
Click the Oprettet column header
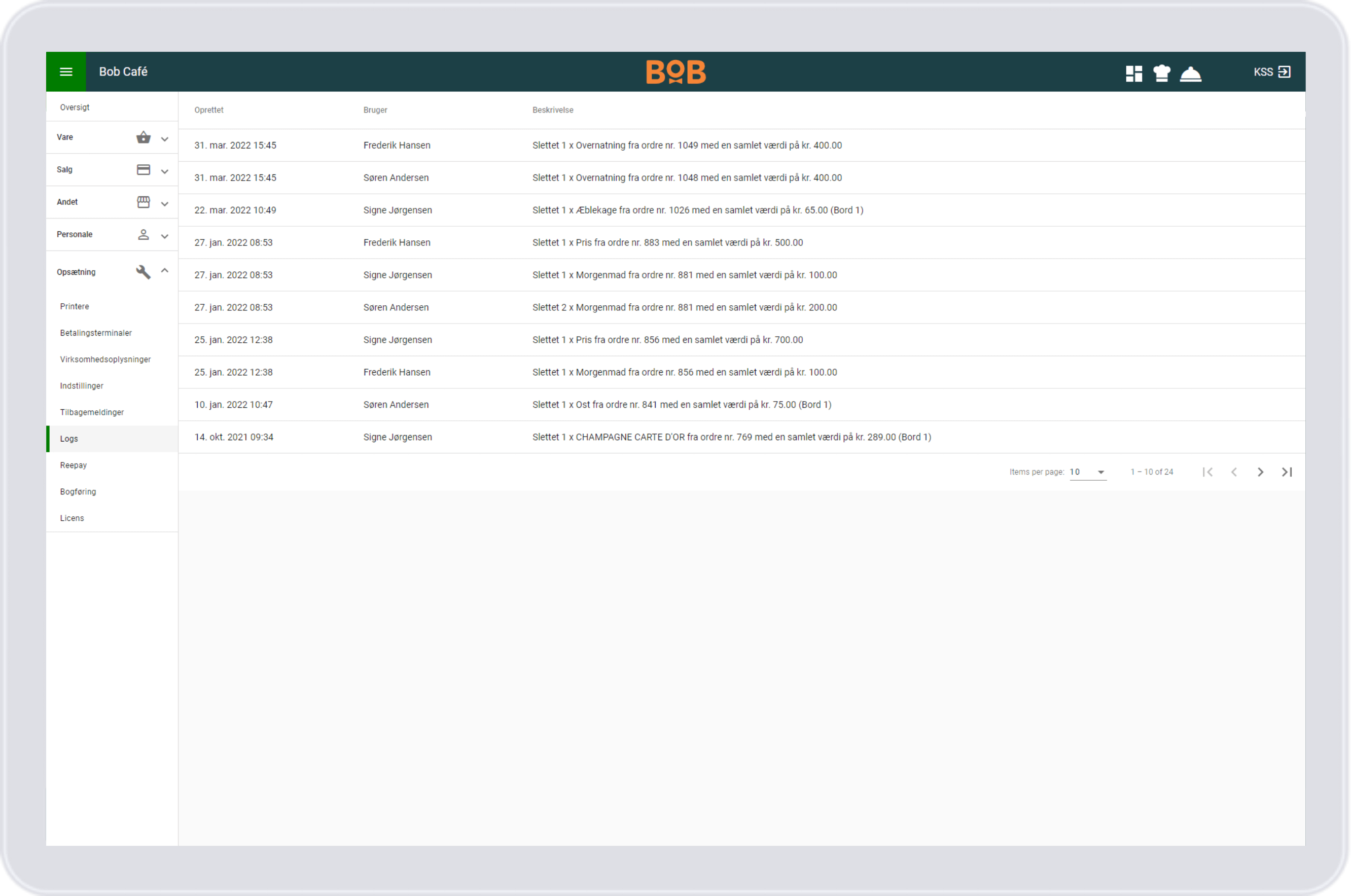pos(209,110)
